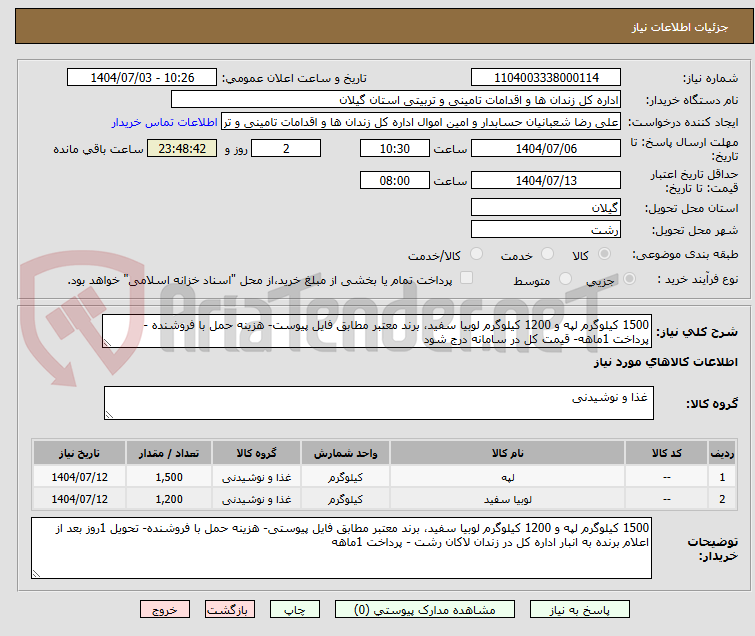Click the تاریخ نیاز column header

point(79,453)
